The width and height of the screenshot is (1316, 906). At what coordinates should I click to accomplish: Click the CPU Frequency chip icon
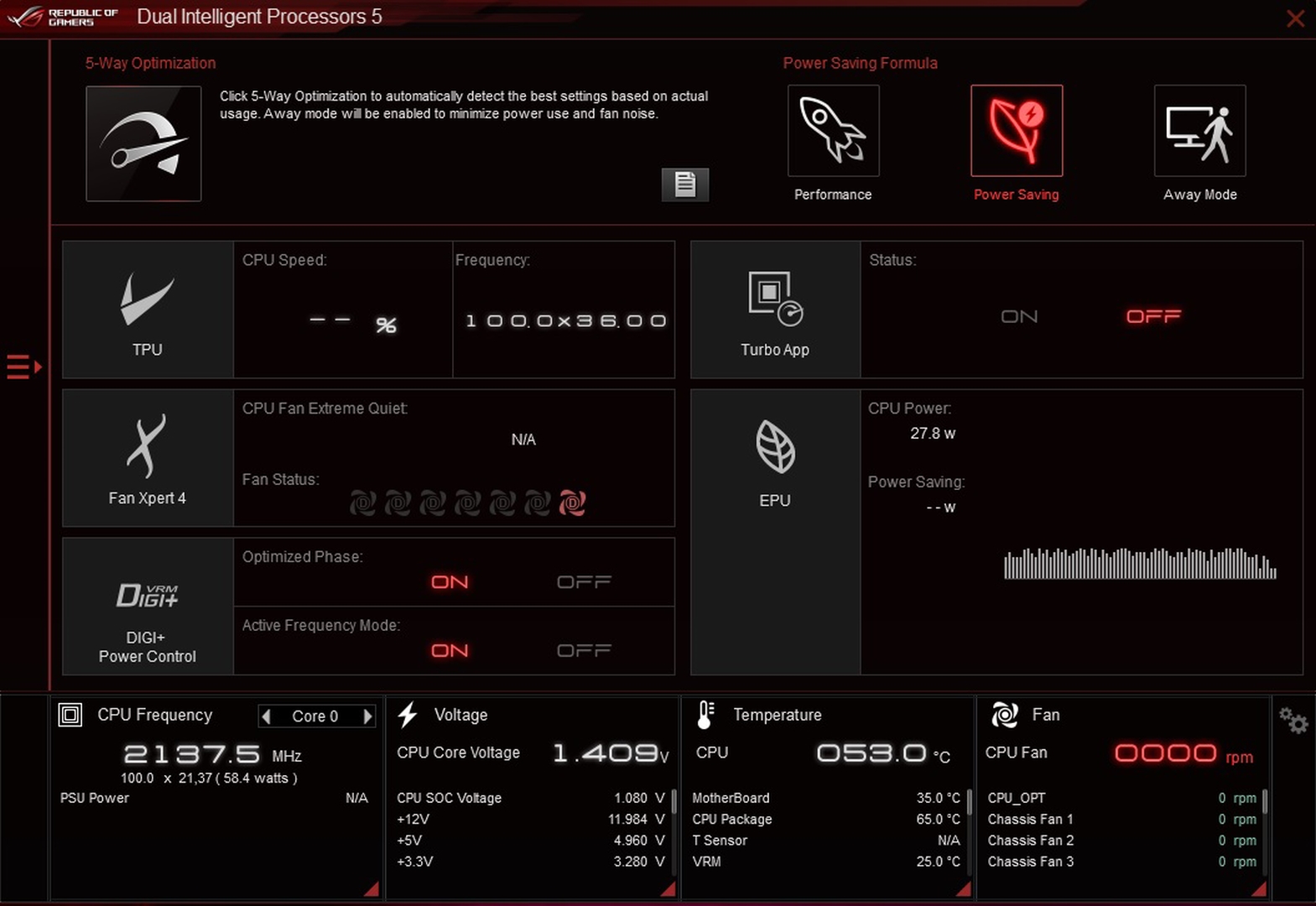pos(70,715)
